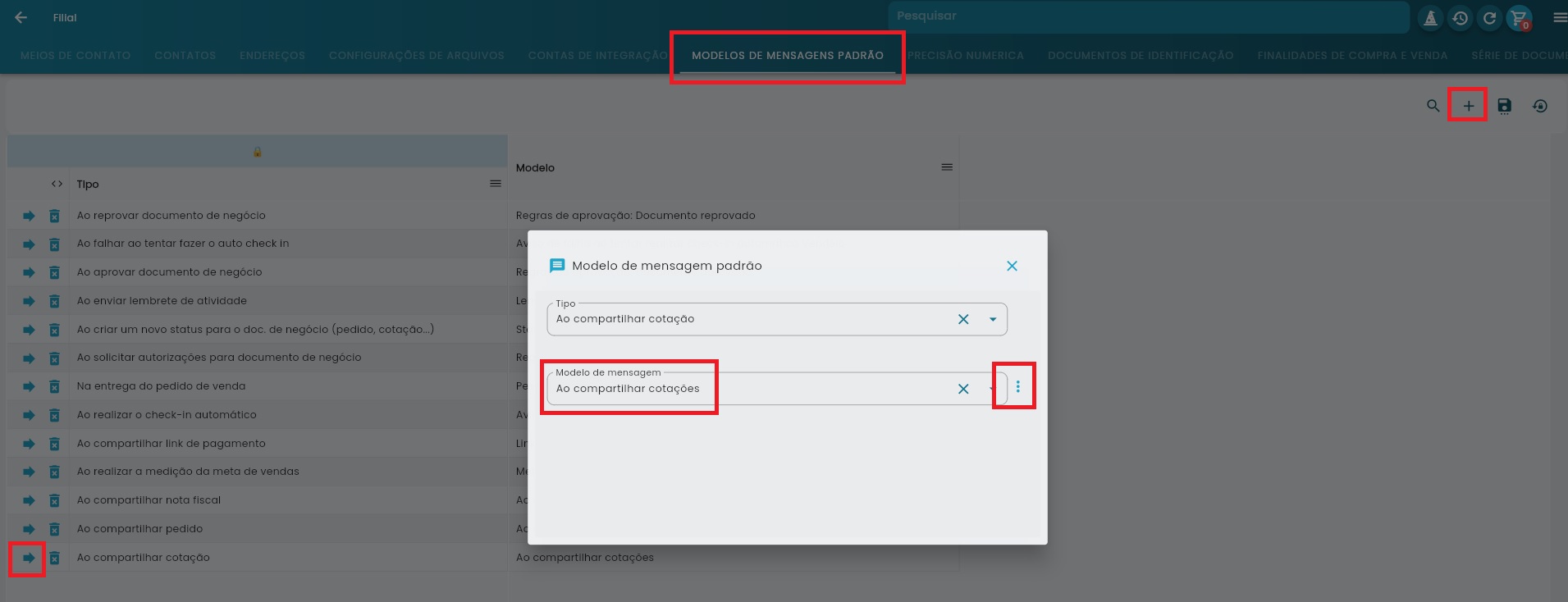This screenshot has width=1568, height=602.
Task: Open the shopping cart icon in header
Action: (1519, 18)
